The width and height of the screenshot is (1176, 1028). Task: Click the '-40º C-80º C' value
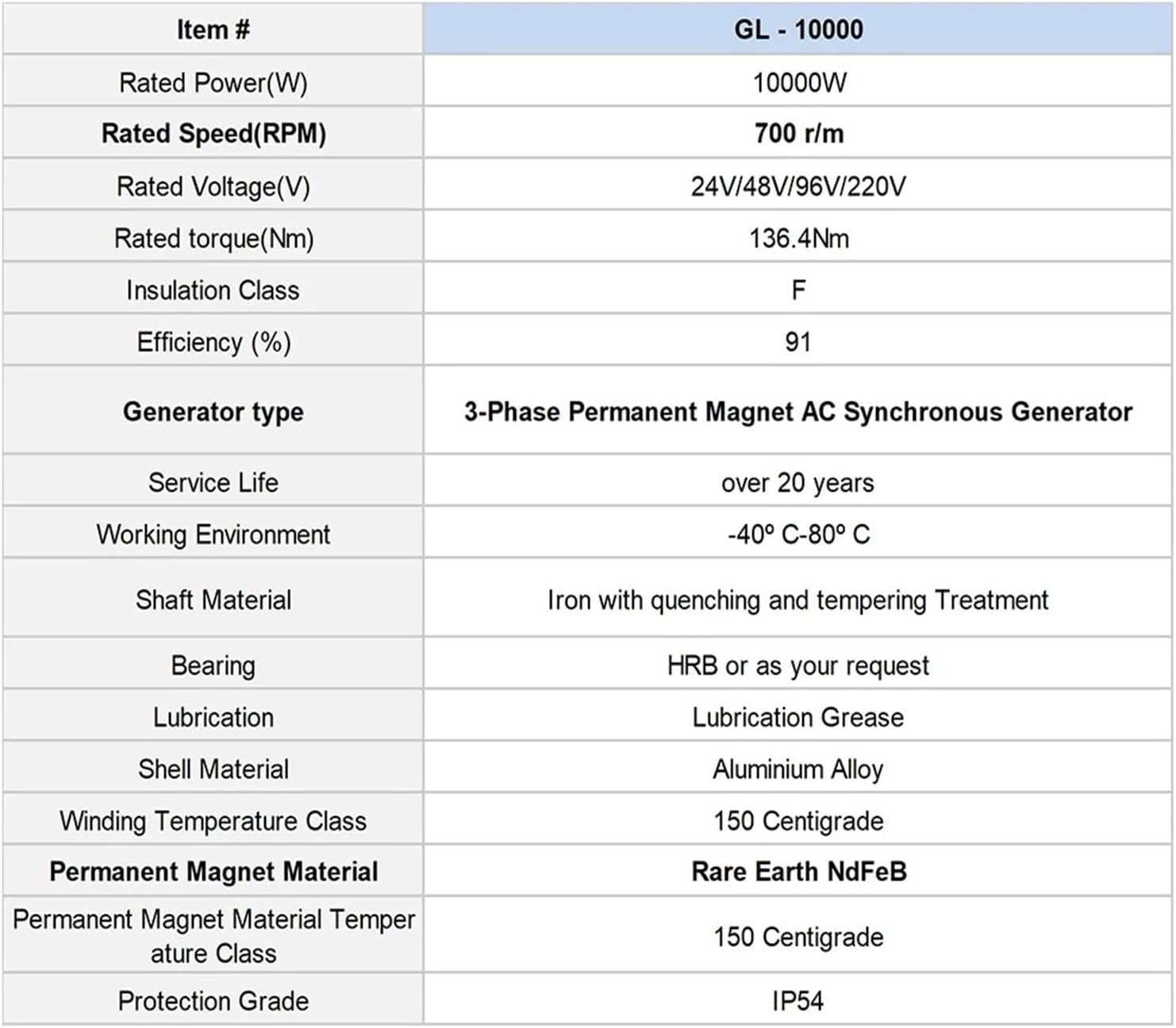click(x=798, y=534)
